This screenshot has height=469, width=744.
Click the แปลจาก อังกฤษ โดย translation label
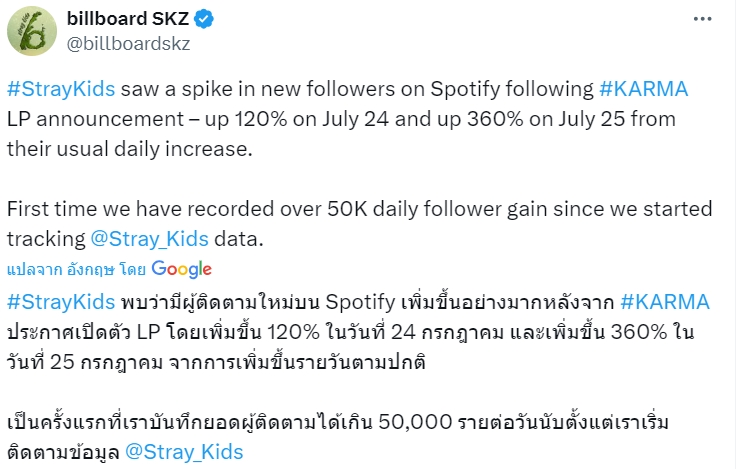76,270
